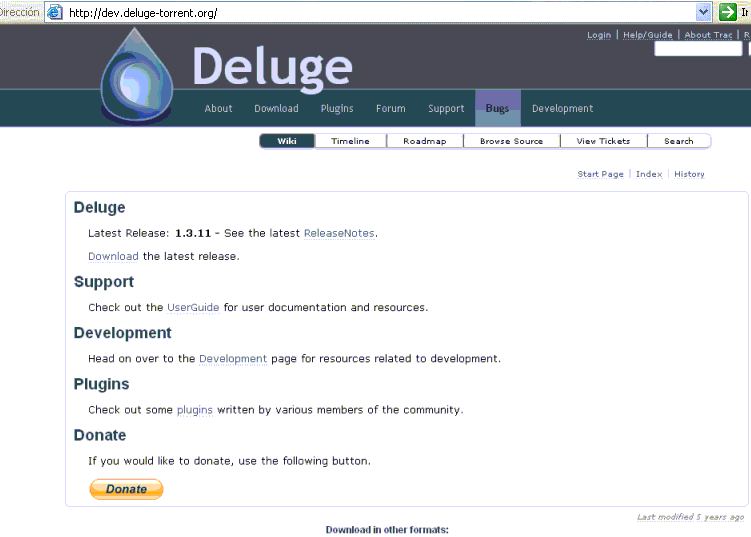This screenshot has height=537, width=751.
Task: Click the Login link
Action: pyautogui.click(x=599, y=35)
